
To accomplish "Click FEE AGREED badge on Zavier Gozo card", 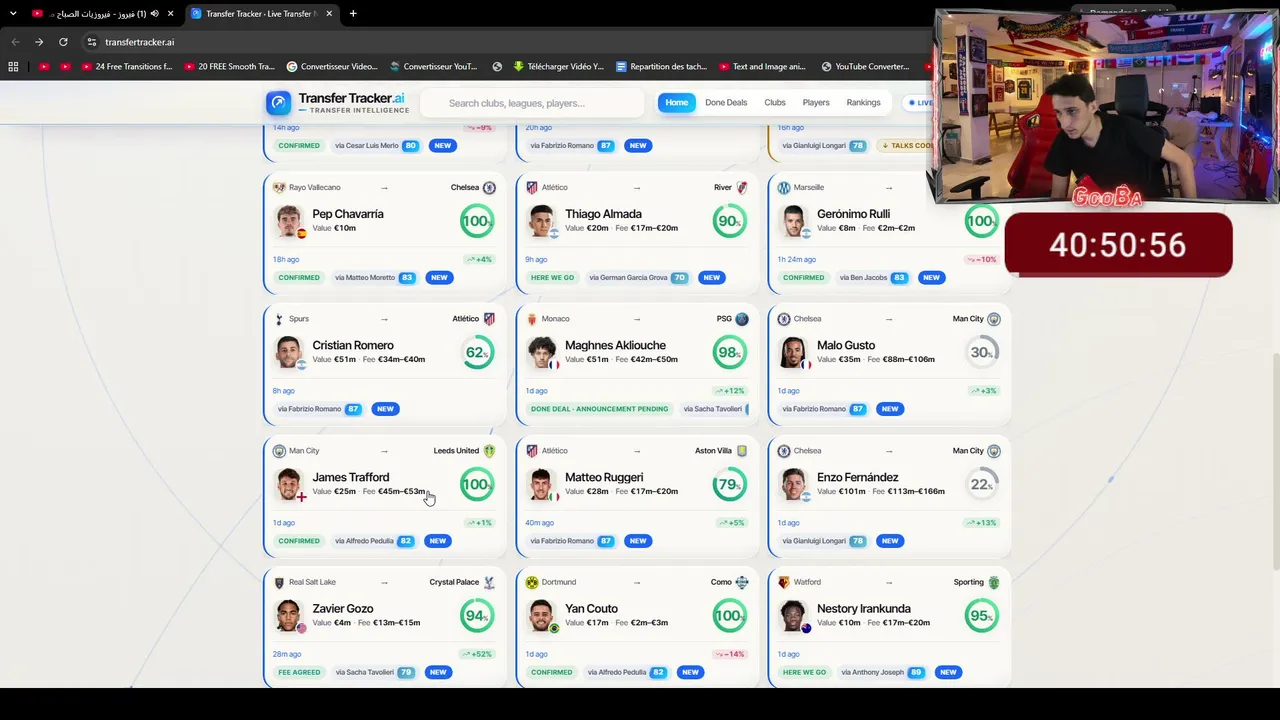I will (299, 672).
